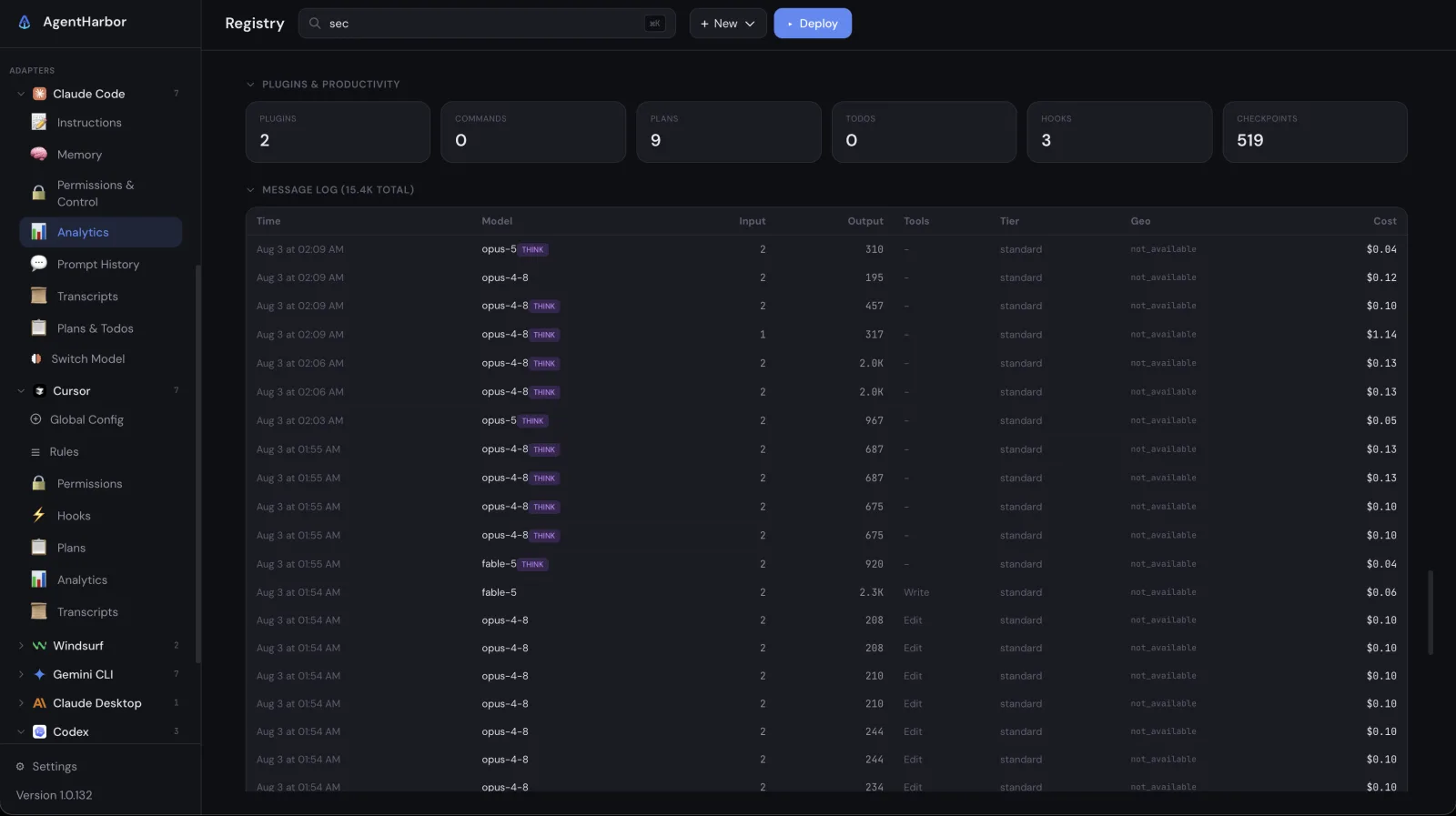Click the Switch Model half-circle icon
The width and height of the screenshot is (1456, 816).
click(36, 358)
